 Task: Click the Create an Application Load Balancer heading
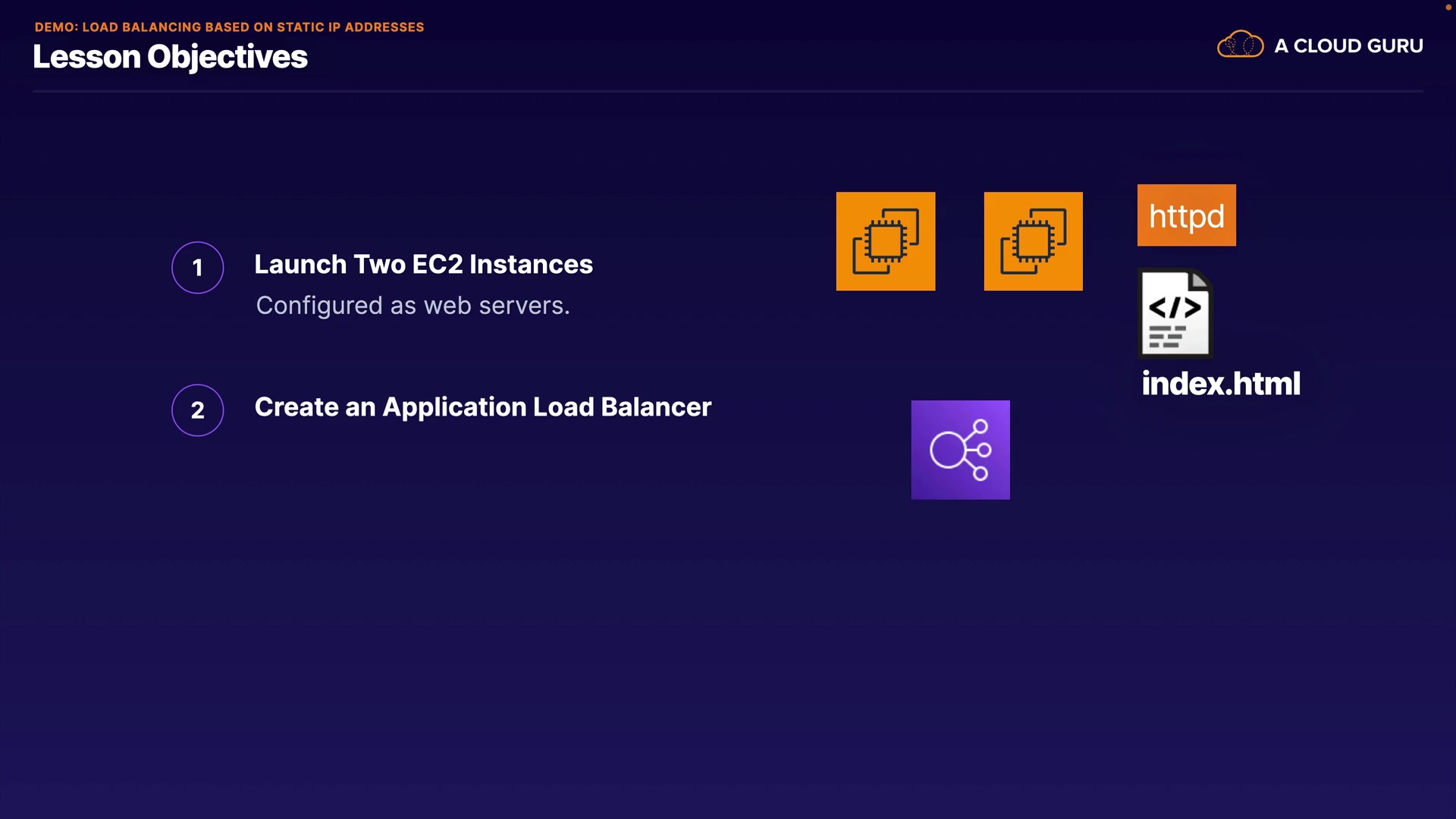click(482, 407)
